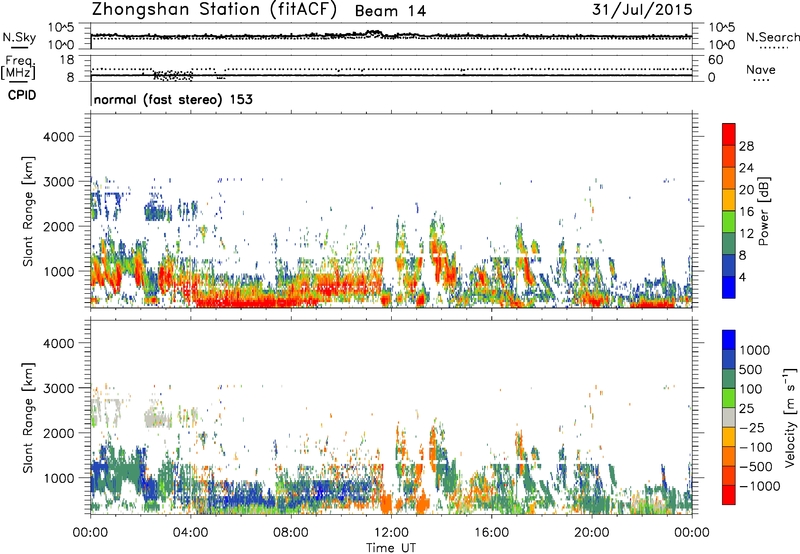
Task: Click the 1000 slant-range tick on the velocity panel
Action: 58,478
